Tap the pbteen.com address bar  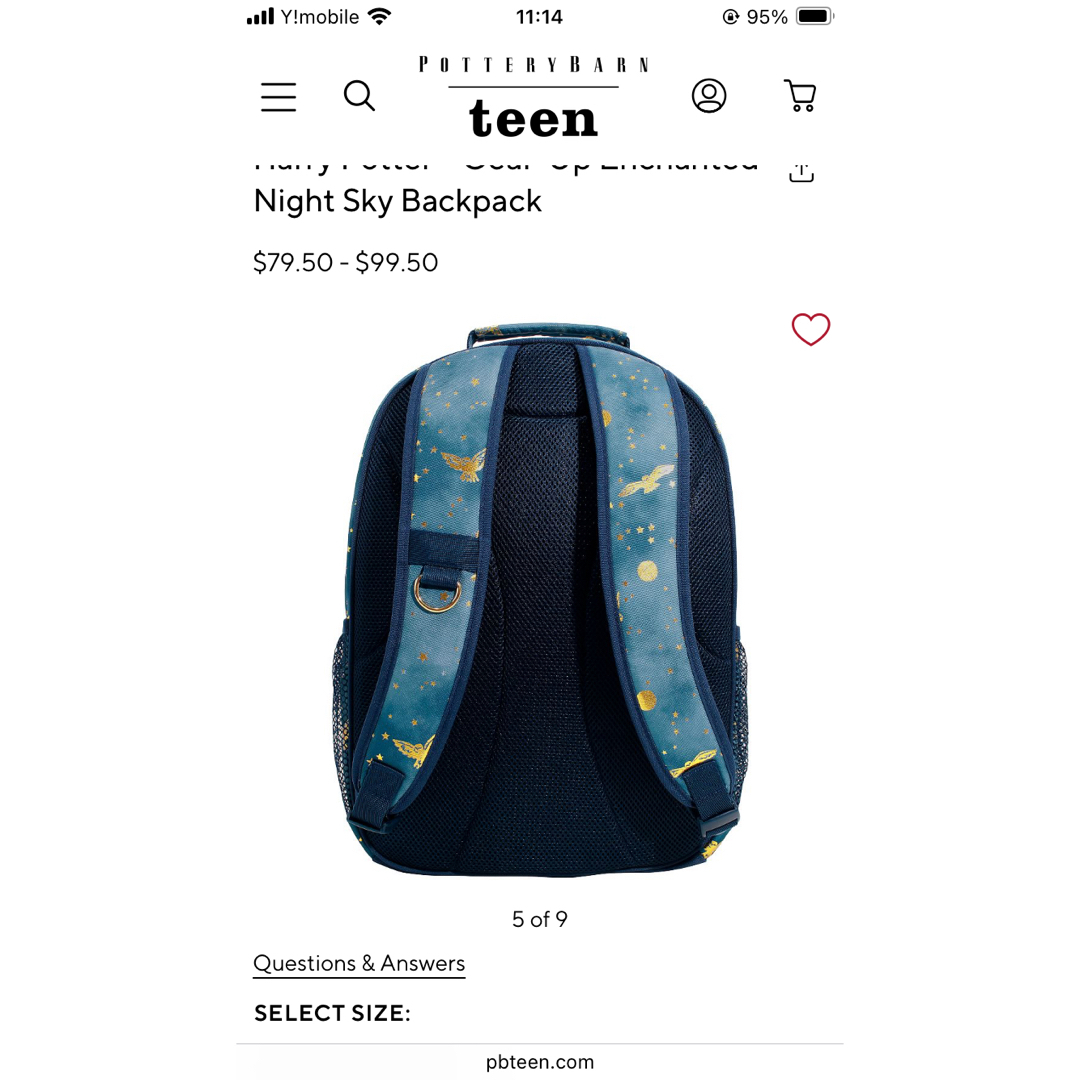click(539, 1061)
